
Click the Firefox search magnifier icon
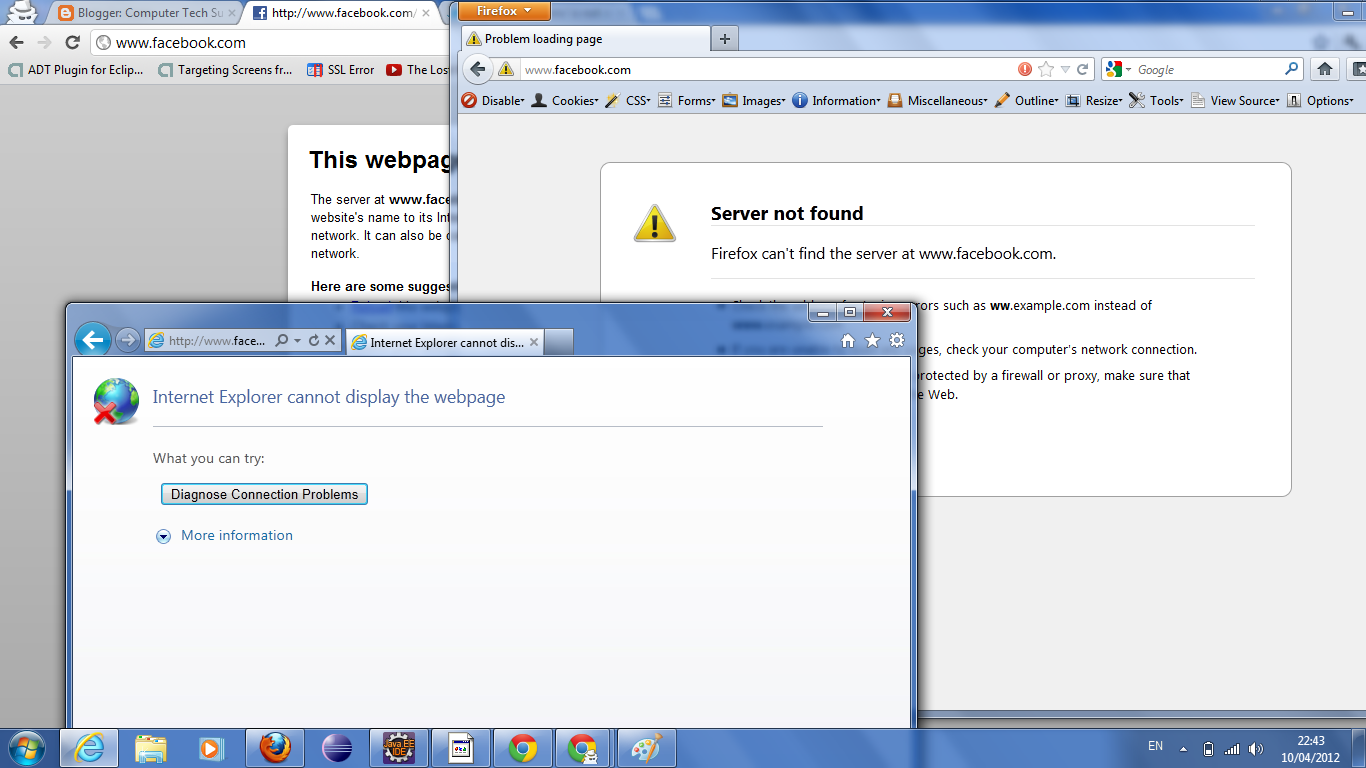(x=1291, y=69)
